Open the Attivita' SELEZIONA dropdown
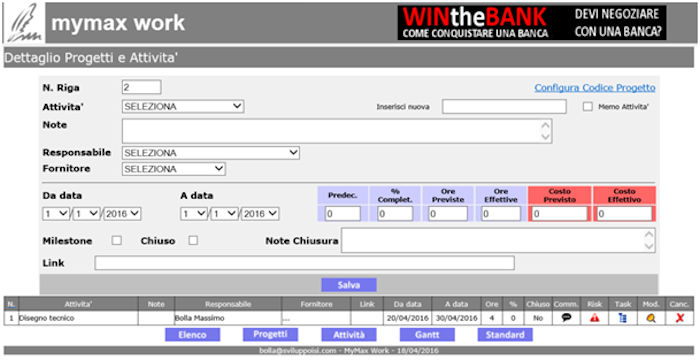Image resolution: width=700 pixels, height=360 pixels. [x=183, y=106]
